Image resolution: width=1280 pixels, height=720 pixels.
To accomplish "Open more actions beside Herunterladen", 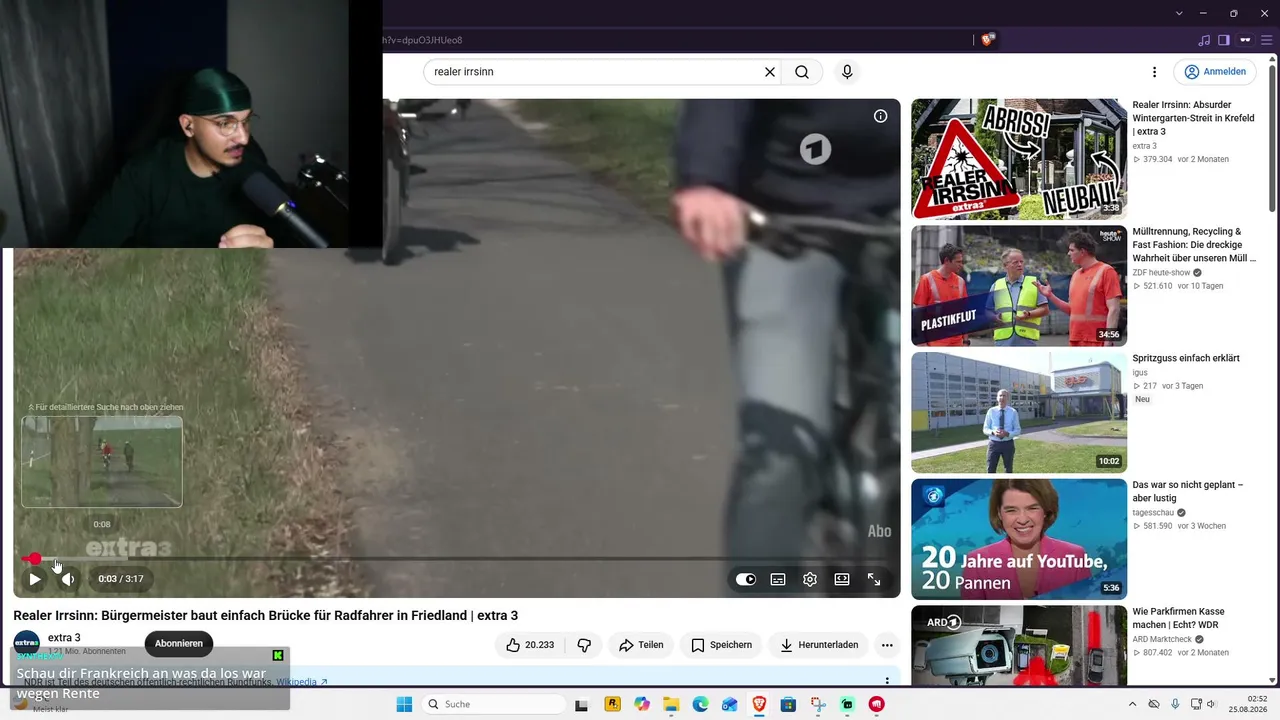I will click(x=886, y=645).
